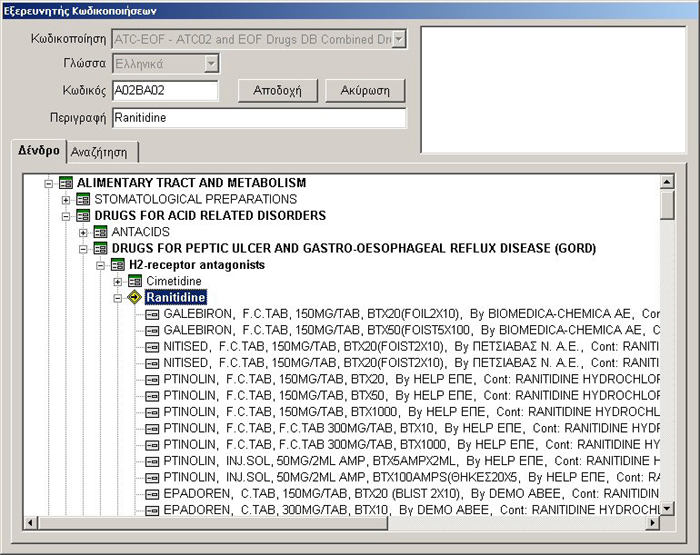
Task: Click the STOMATOLOGICAL PREPARATIONS category icon
Action: tap(83, 199)
